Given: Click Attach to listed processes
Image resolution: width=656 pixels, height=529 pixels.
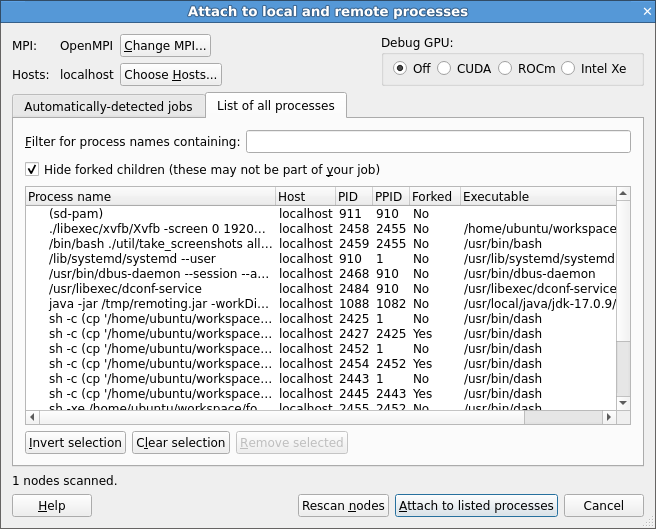Looking at the screenshot, I should tap(476, 506).
